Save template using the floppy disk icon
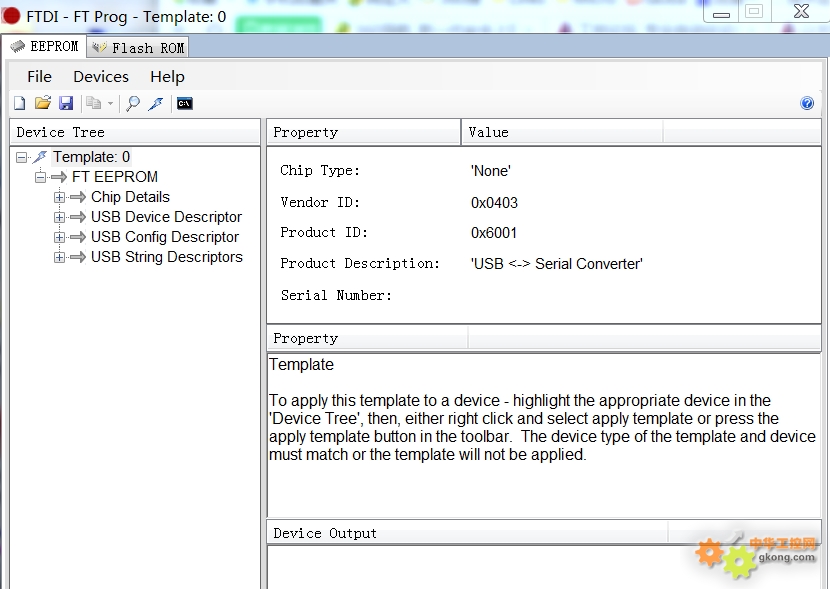Viewport: 830px width, 589px height. (66, 103)
